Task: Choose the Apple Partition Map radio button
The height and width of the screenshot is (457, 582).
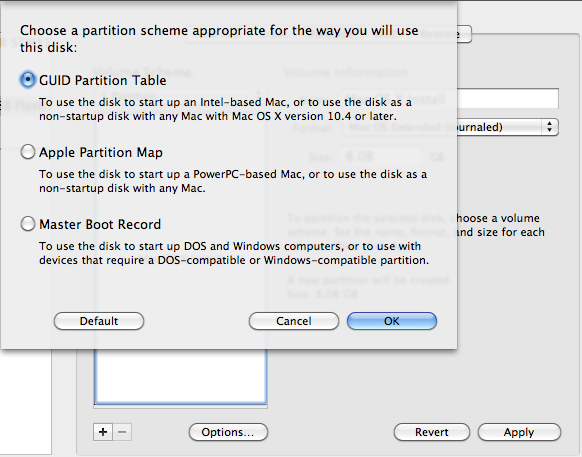Action: point(28,152)
